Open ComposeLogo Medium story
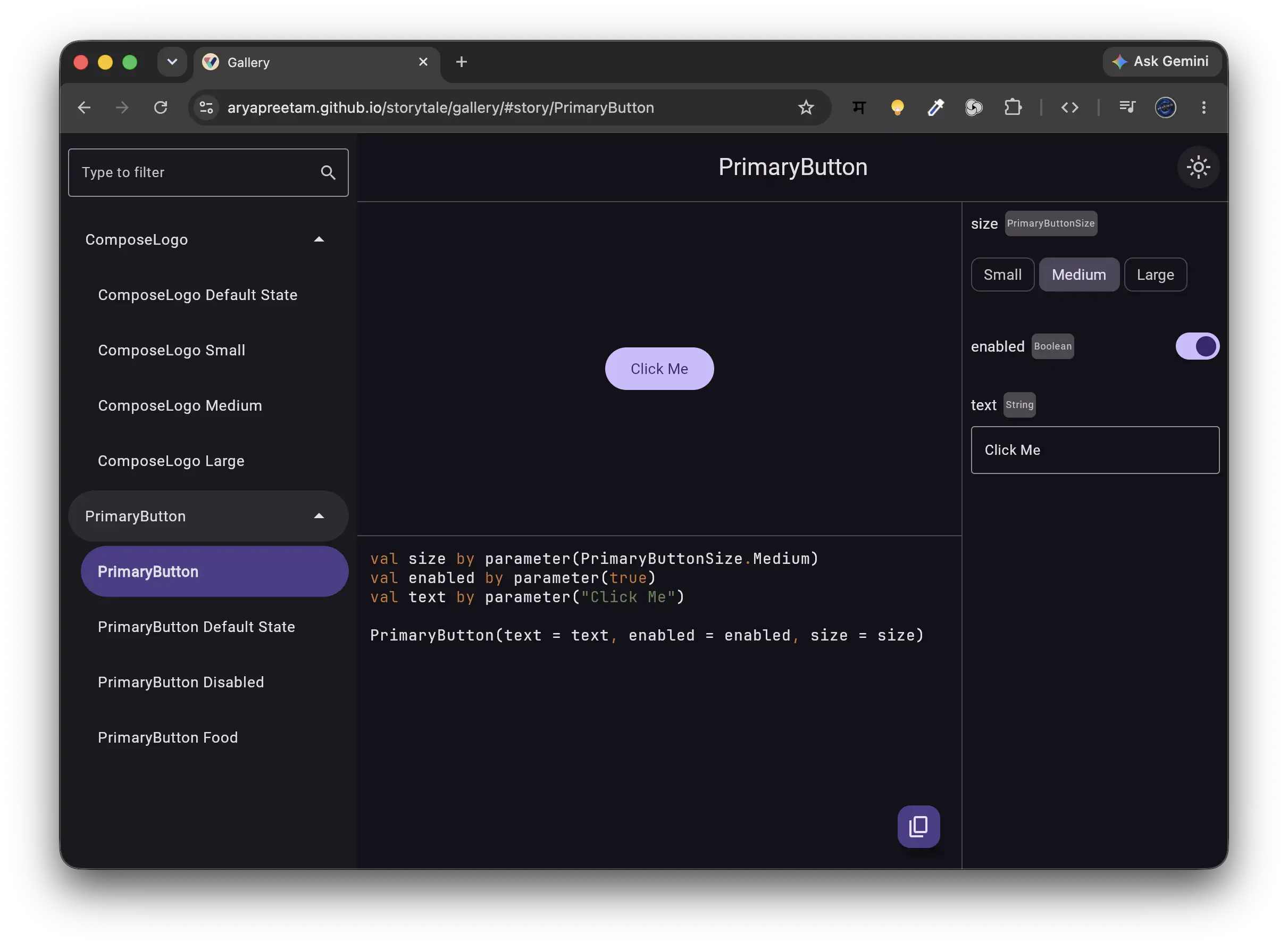Image resolution: width=1288 pixels, height=948 pixels. [x=214, y=406]
